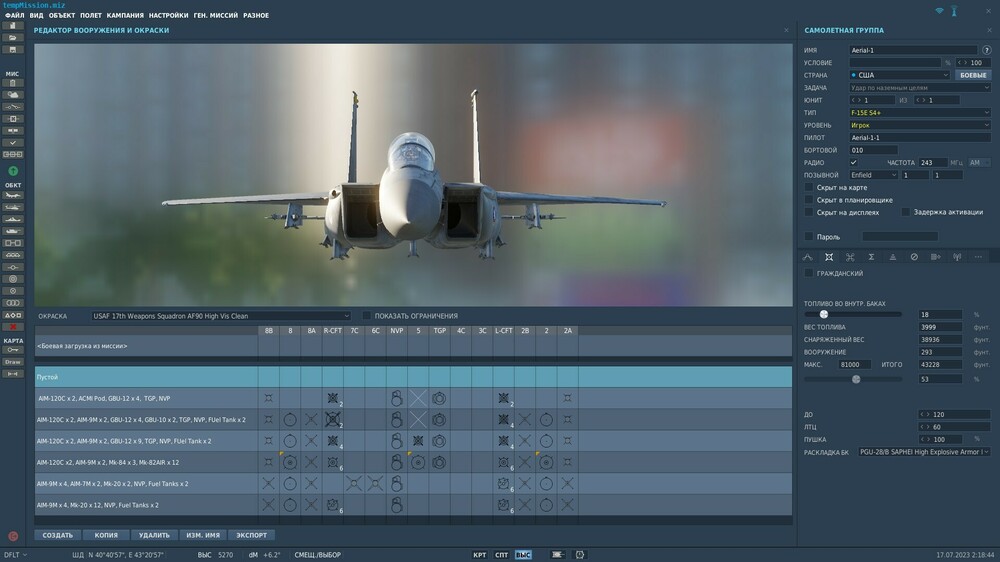Screen dimensions: 1000x562
Task: Open the radio antenna tab icon
Action: pyautogui.click(x=956, y=257)
